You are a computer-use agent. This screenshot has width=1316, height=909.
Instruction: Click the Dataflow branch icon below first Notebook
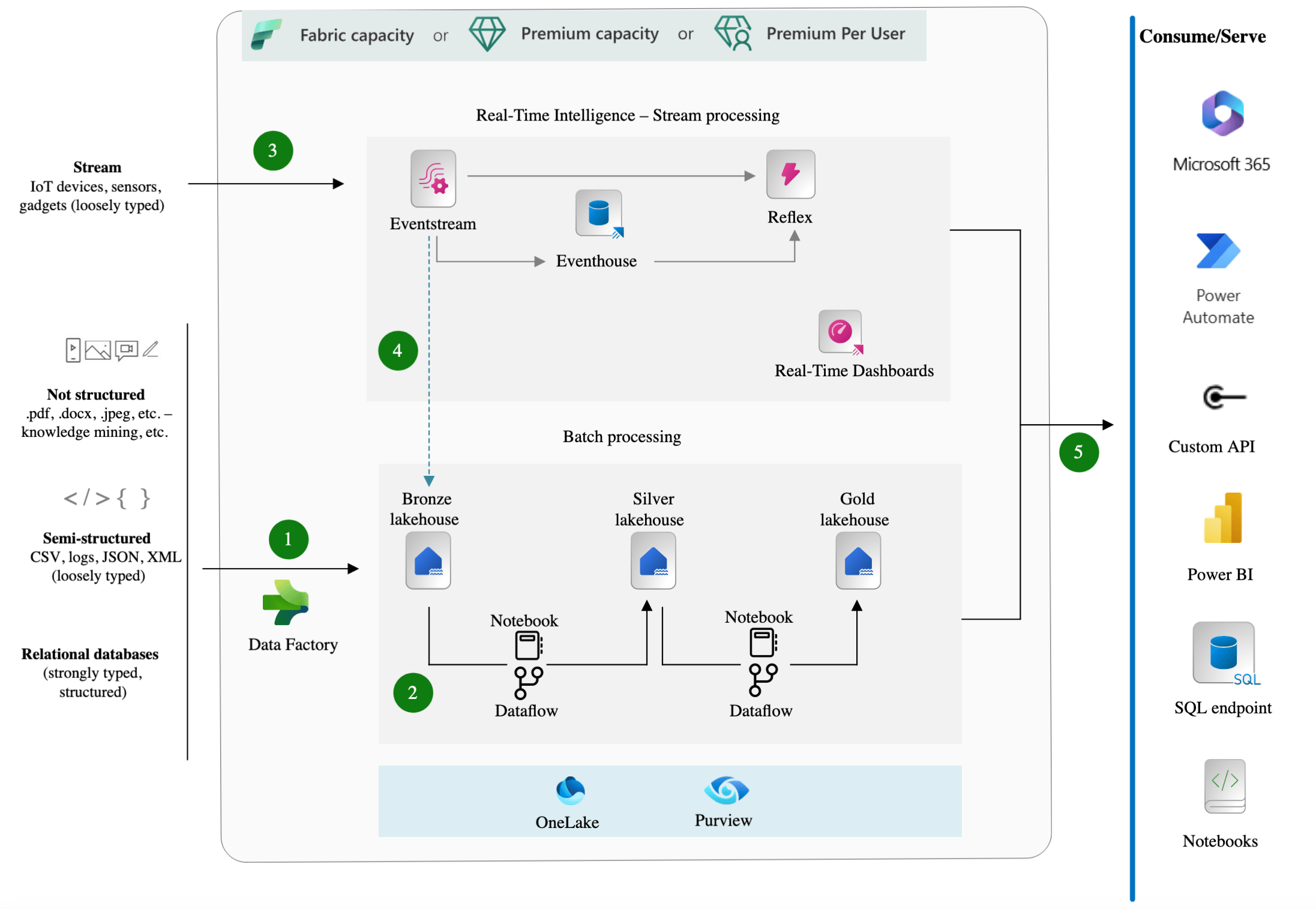pos(528,683)
